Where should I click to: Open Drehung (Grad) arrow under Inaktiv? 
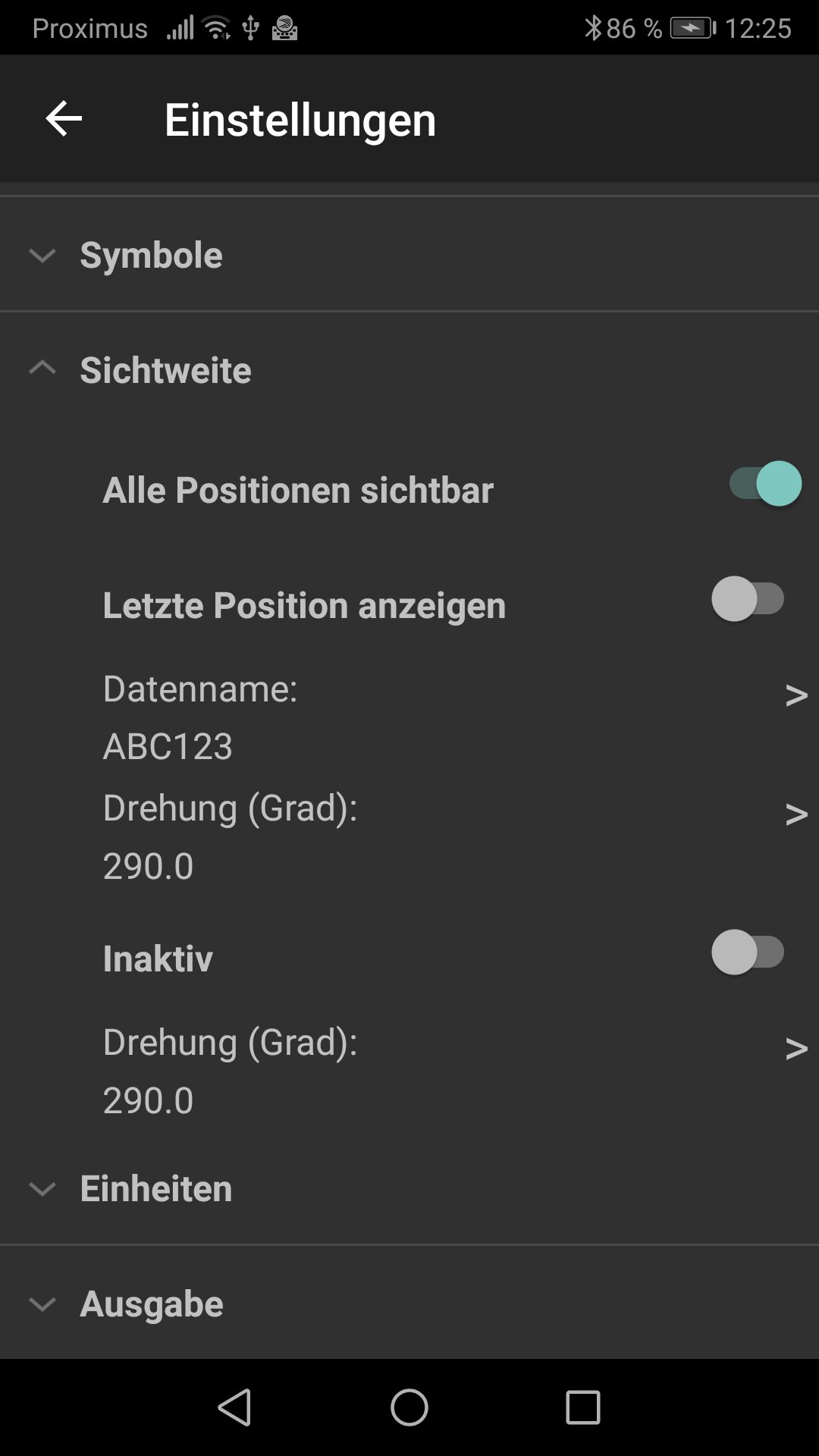(x=795, y=1048)
